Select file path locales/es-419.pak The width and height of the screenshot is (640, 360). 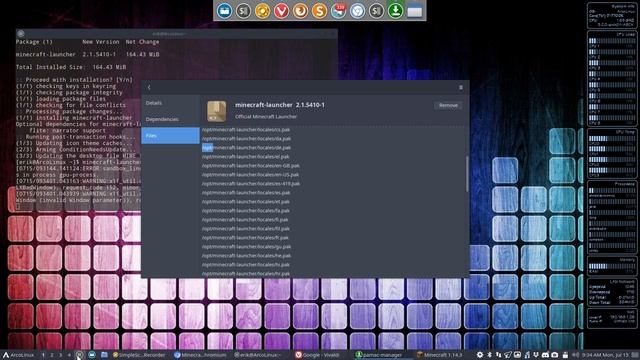click(251, 184)
